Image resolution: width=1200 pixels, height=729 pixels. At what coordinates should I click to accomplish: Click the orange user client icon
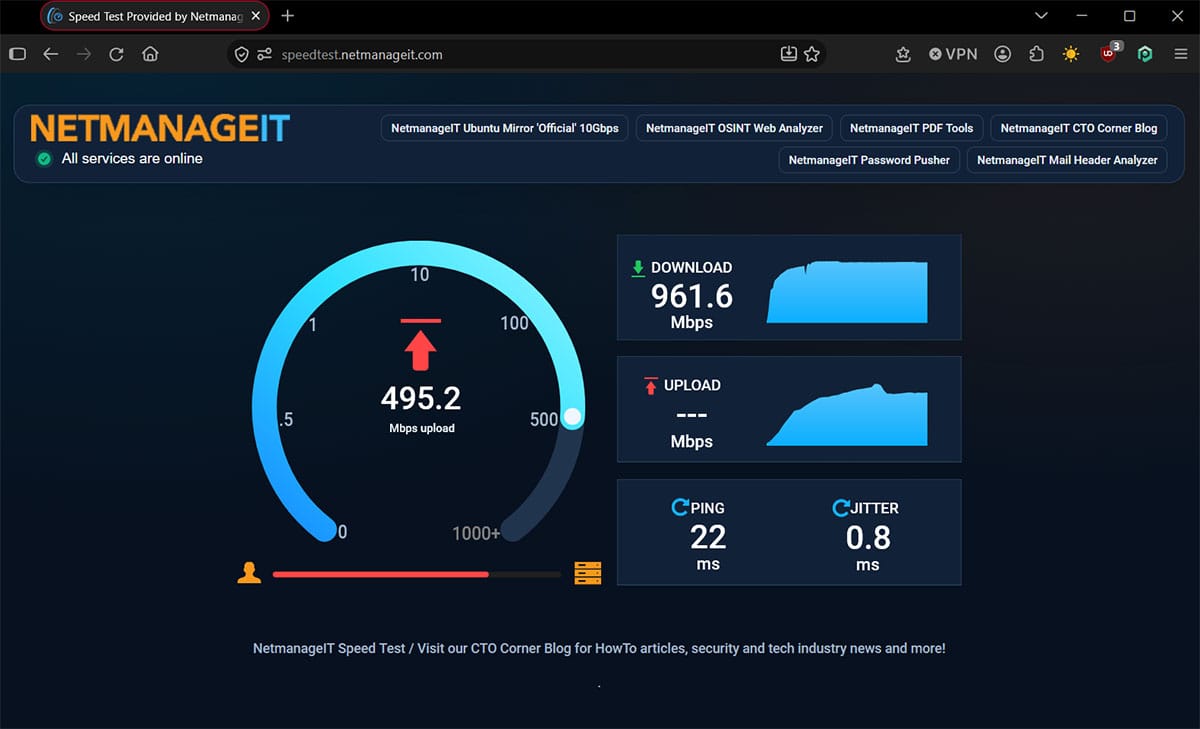pyautogui.click(x=249, y=573)
